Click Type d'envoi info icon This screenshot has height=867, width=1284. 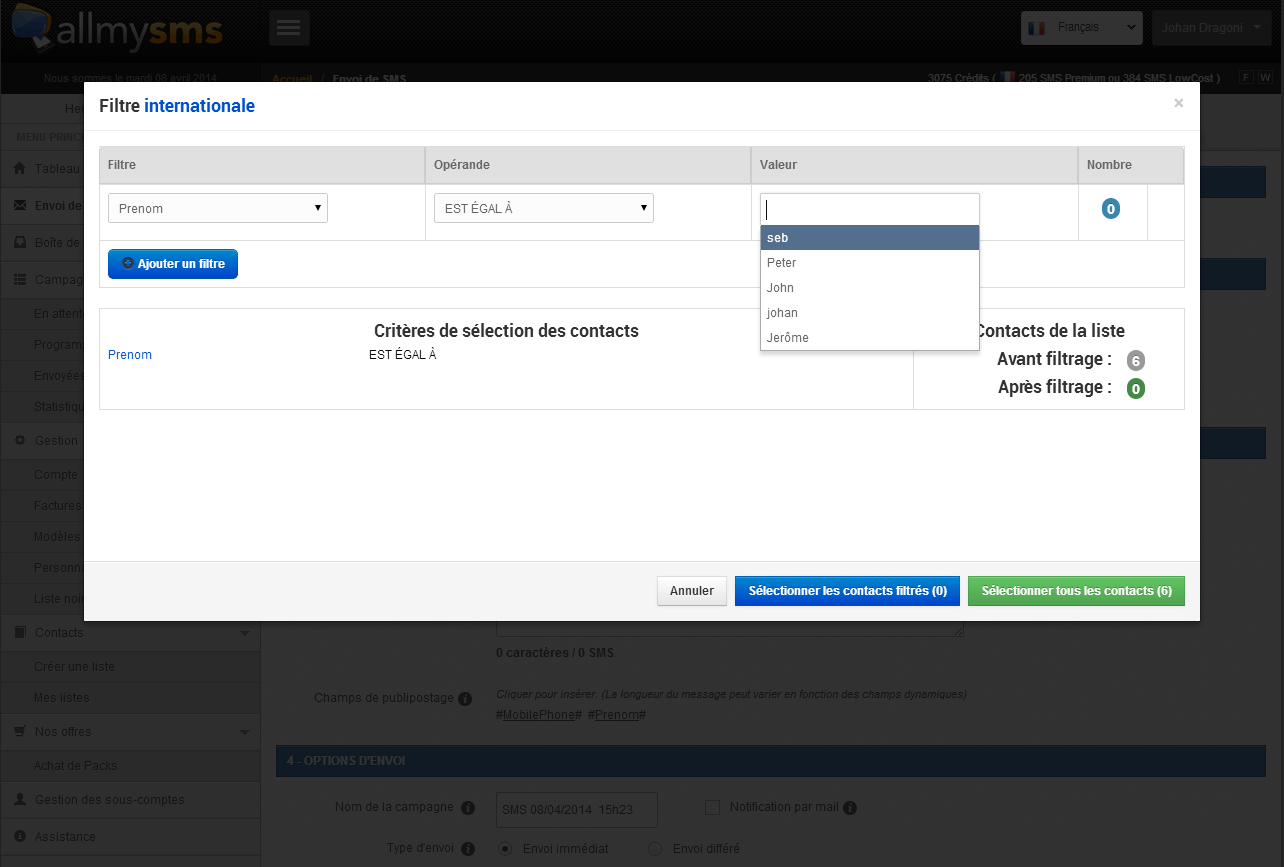point(468,849)
